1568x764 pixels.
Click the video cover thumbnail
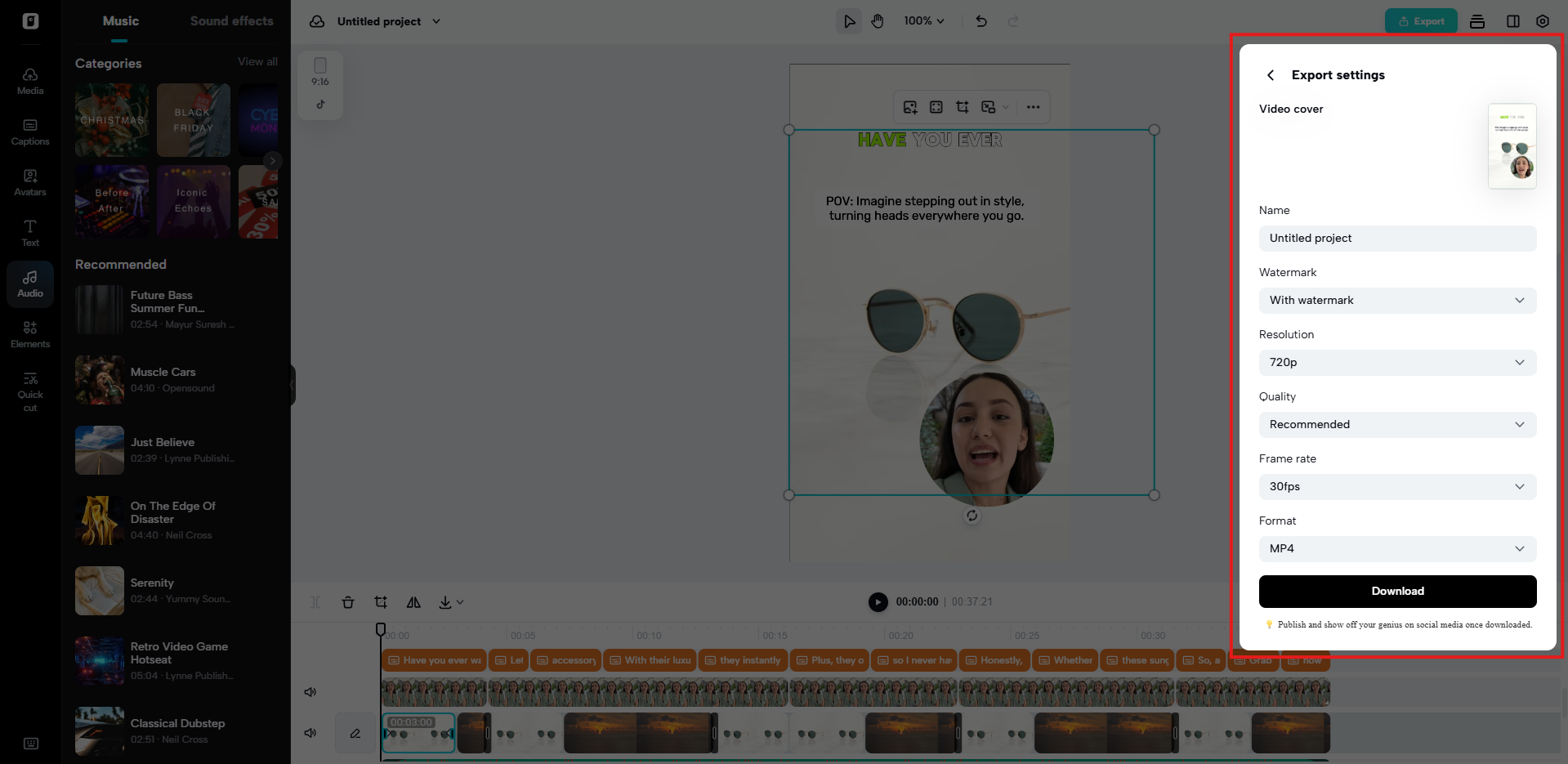click(1512, 146)
